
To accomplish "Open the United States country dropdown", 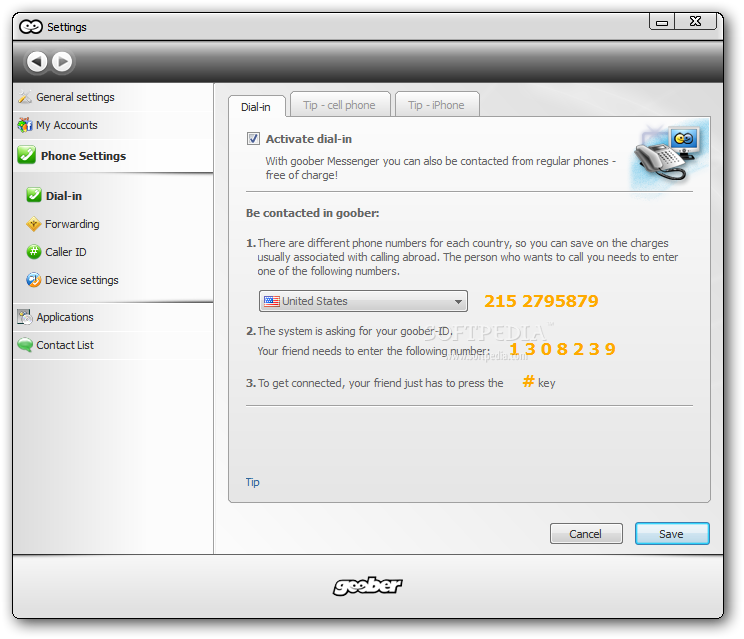I will (x=363, y=301).
